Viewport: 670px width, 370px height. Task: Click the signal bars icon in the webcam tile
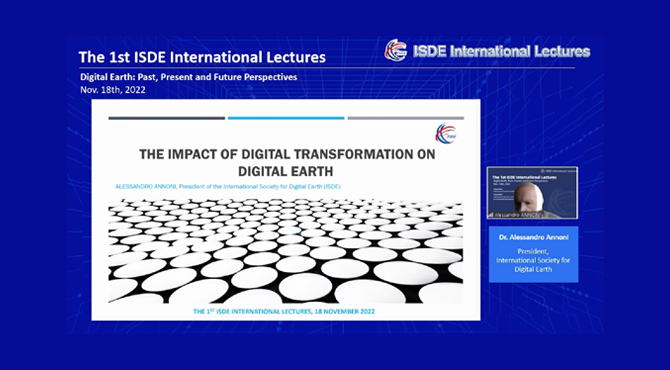click(491, 215)
